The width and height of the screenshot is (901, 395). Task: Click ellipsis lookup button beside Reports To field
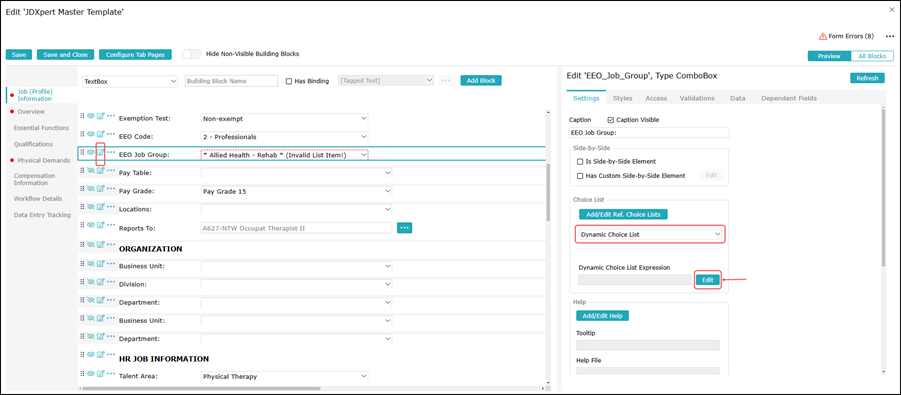tap(405, 228)
